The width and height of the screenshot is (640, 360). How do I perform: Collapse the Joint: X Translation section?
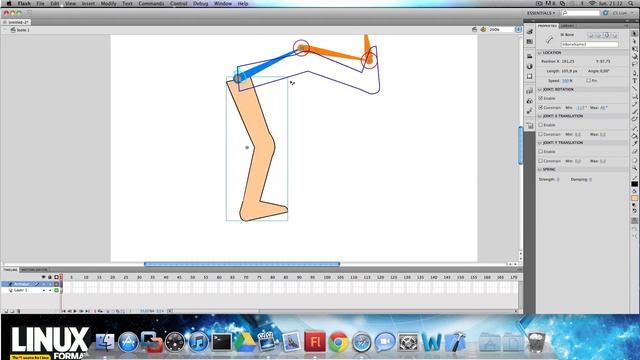pos(540,116)
